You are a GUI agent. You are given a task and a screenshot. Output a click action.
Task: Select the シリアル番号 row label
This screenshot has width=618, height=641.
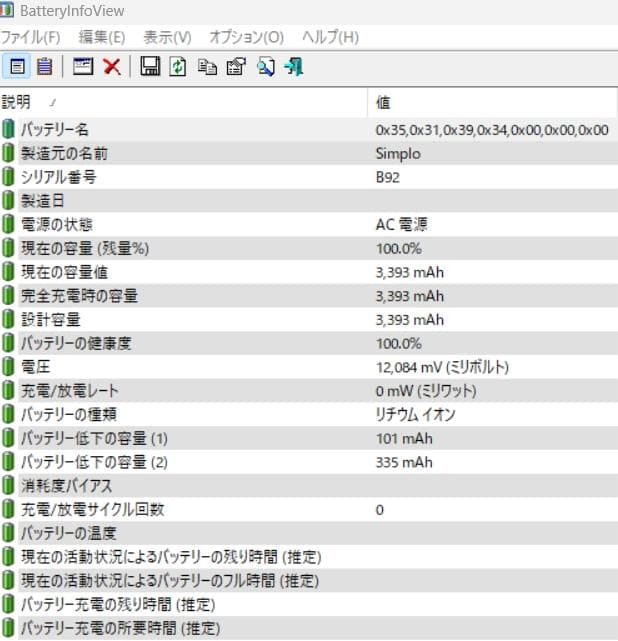coord(59,177)
